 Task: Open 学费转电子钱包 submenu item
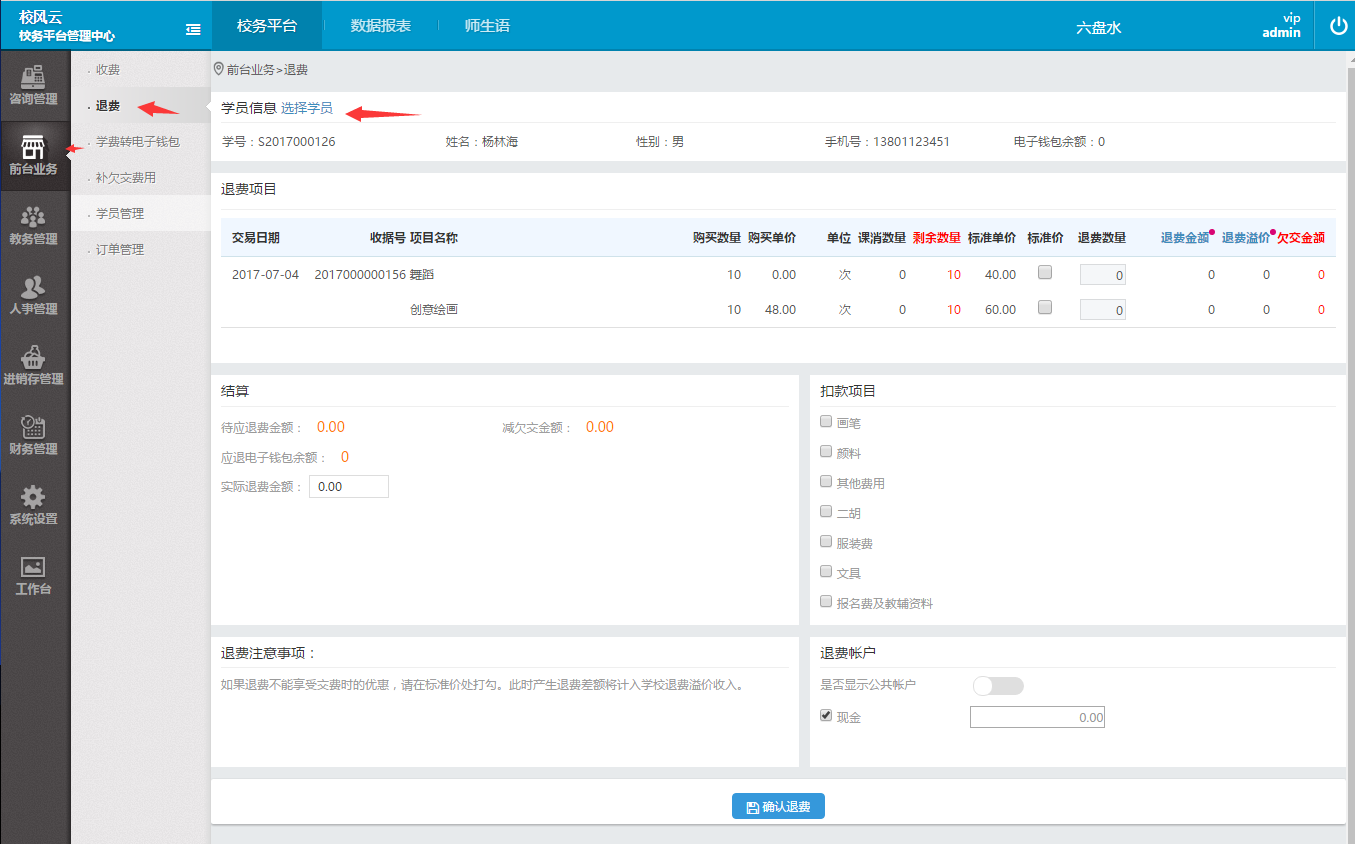140,142
